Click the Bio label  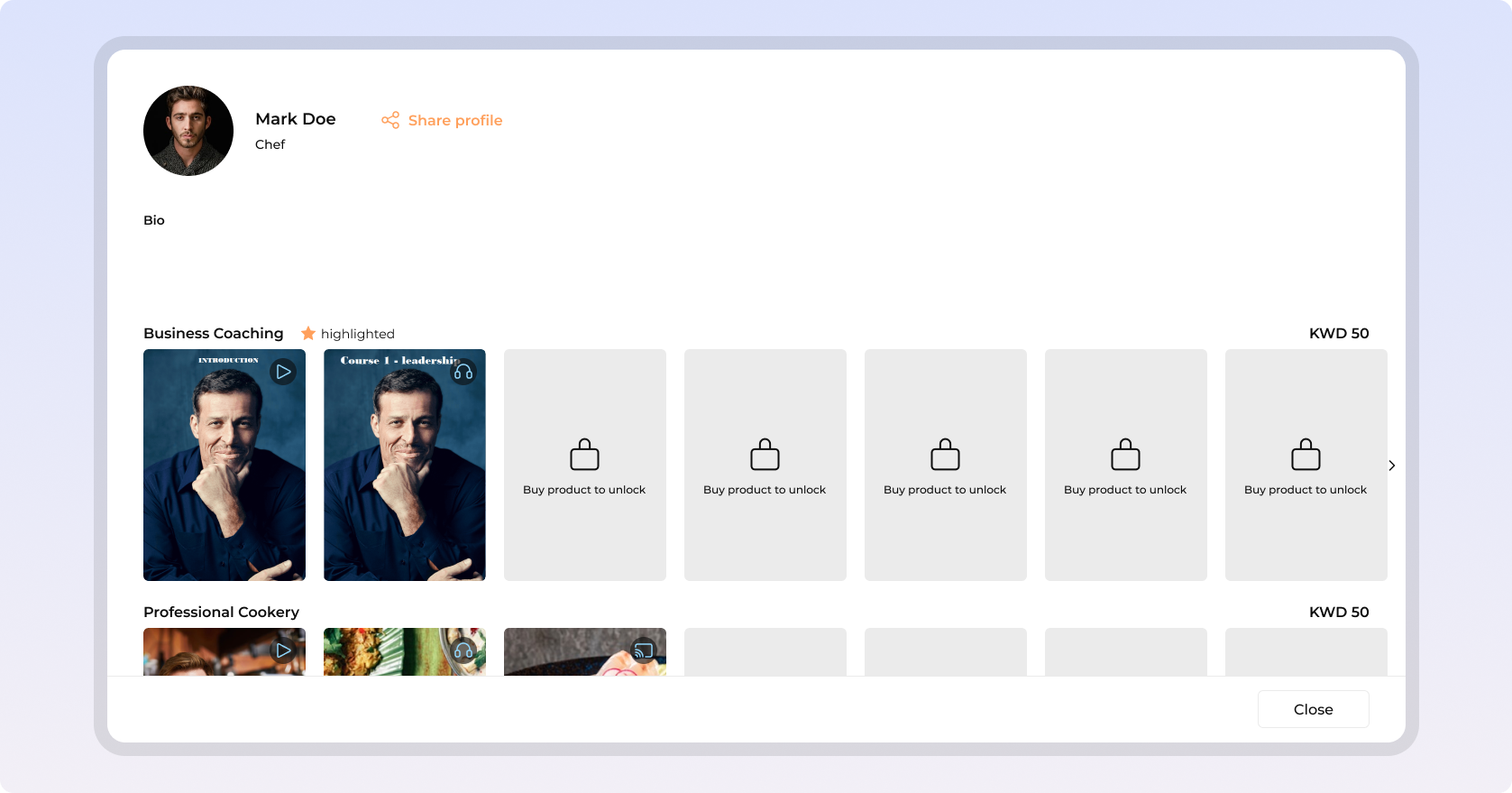point(154,220)
